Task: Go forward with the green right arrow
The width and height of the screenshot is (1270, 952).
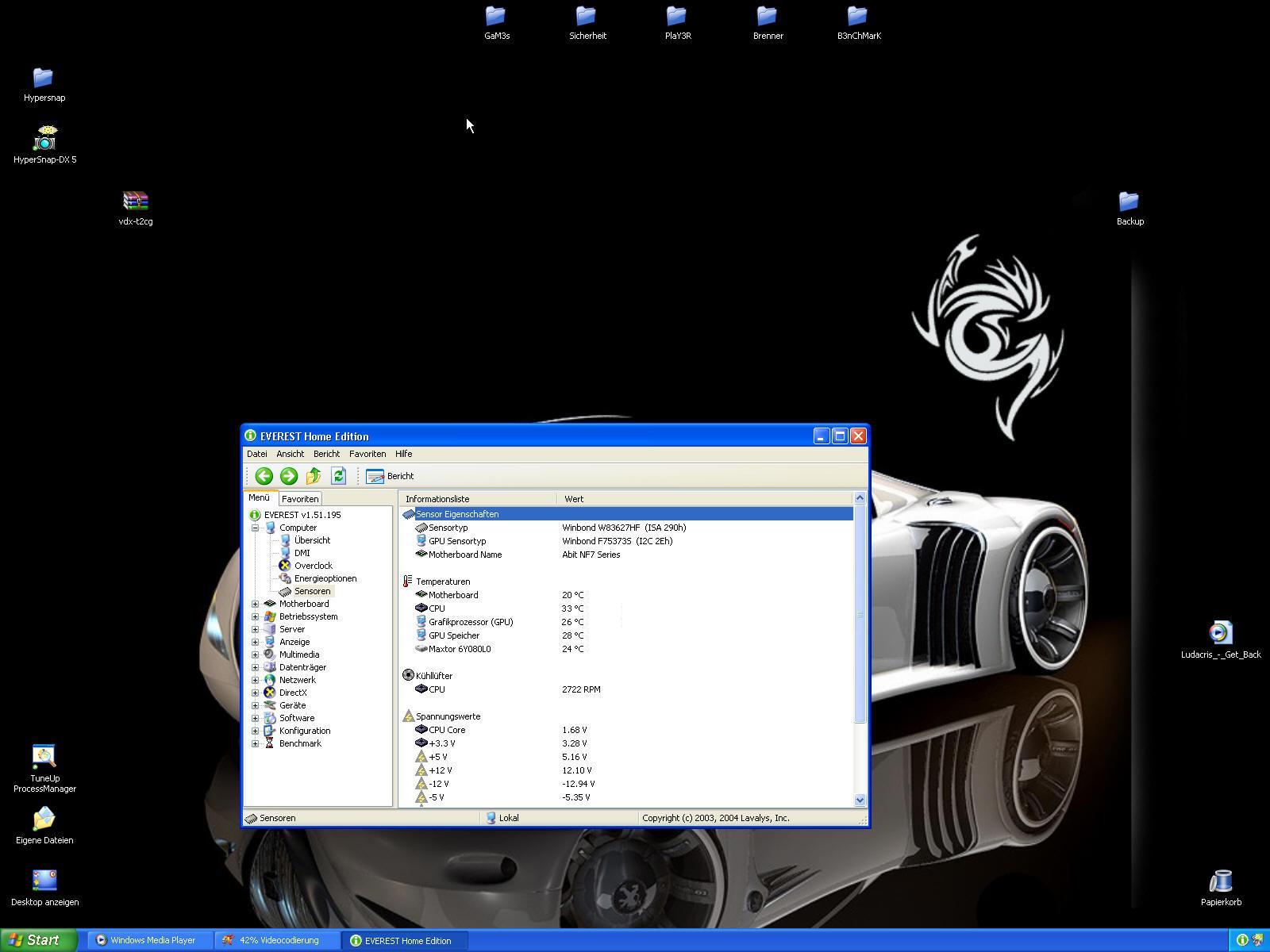Action: tap(289, 476)
